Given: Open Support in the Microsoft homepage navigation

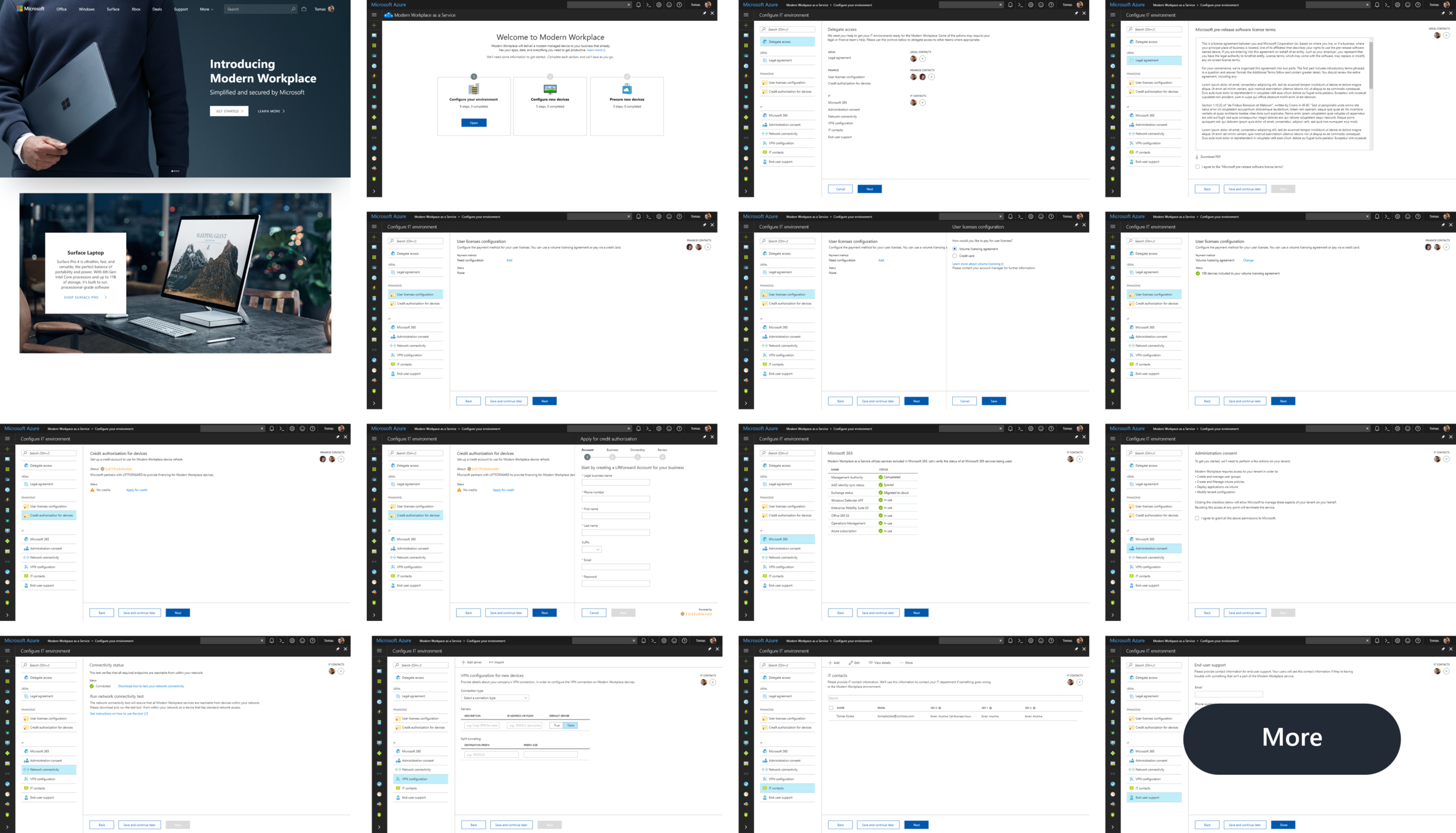Looking at the screenshot, I should [181, 9].
